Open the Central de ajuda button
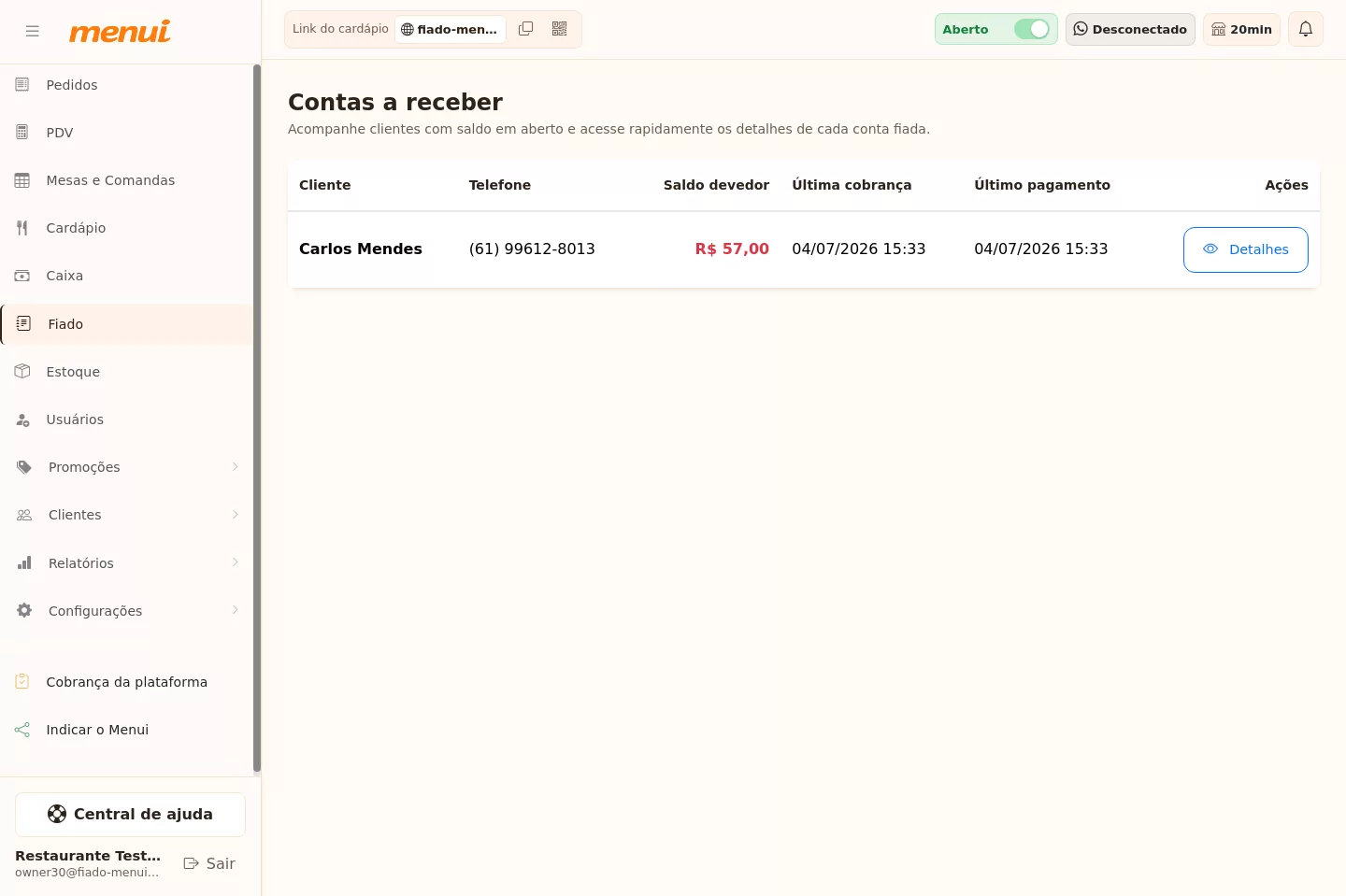Viewport: 1346px width, 896px height. pos(130,815)
